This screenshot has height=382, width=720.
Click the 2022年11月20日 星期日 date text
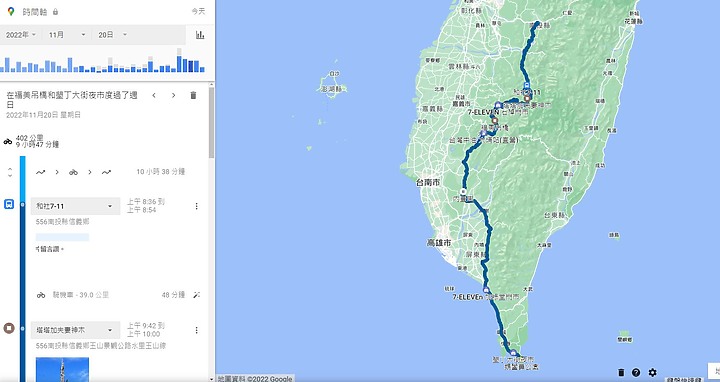point(44,115)
